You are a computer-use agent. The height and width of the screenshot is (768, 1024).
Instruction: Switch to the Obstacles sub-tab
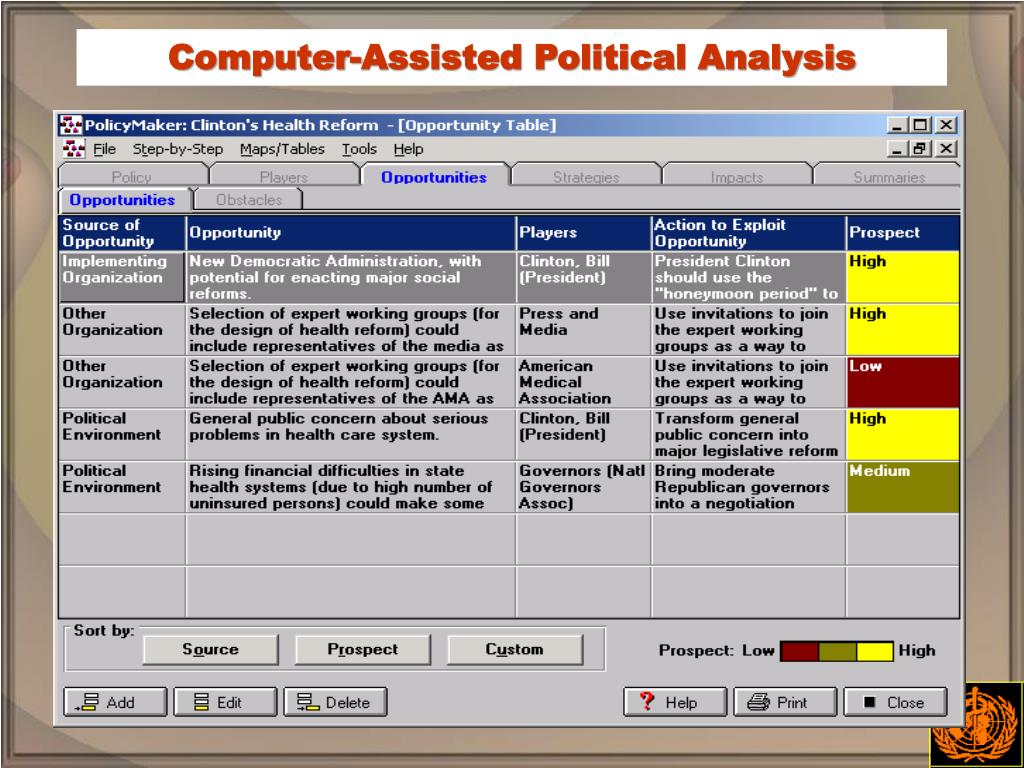click(x=249, y=200)
